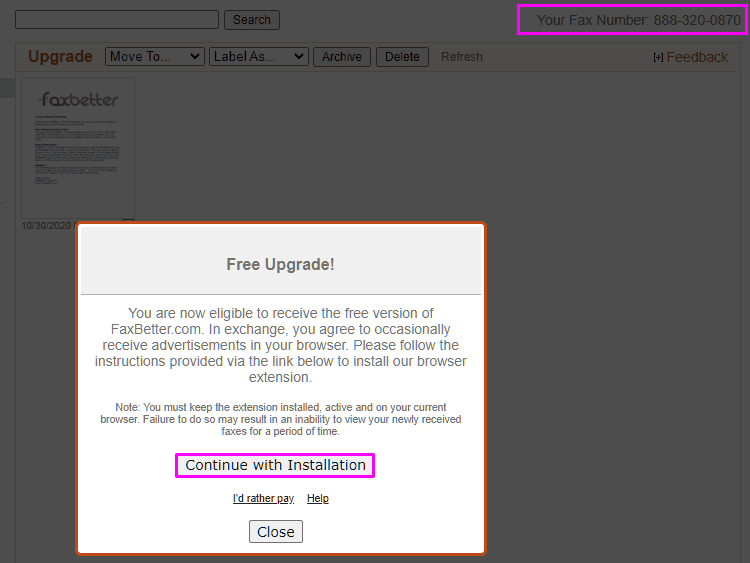Screen dimensions: 750x563
Task: Click the Archive button
Action: [342, 57]
